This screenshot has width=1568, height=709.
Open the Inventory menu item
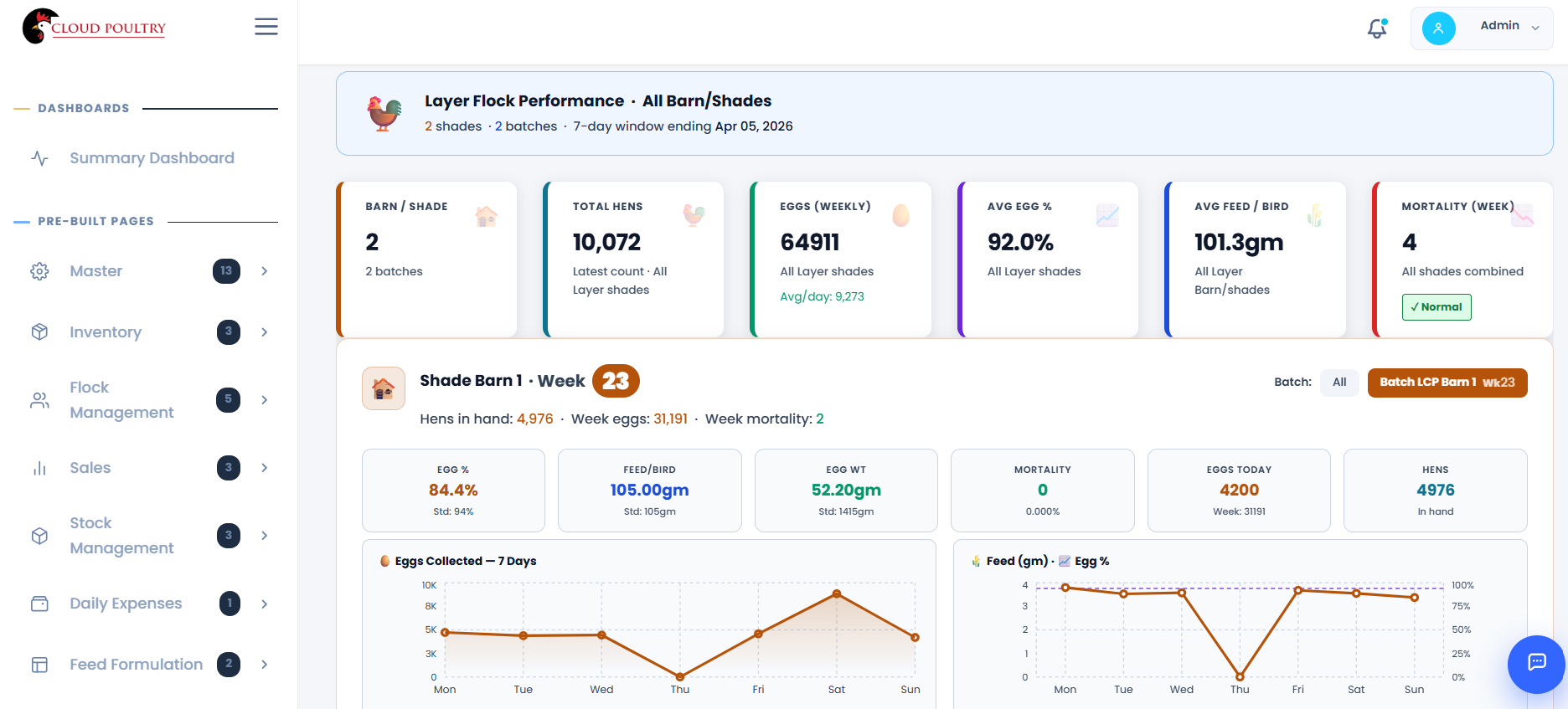coord(106,332)
